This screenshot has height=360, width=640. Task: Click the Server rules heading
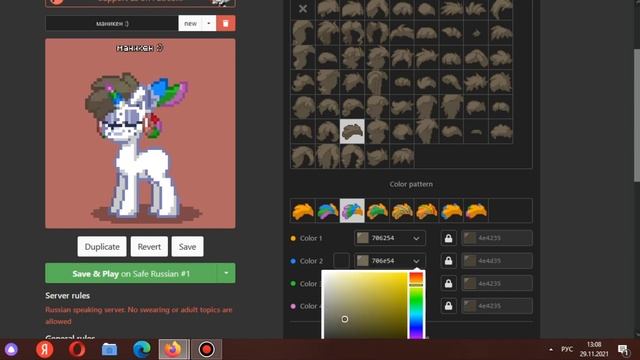click(x=67, y=296)
